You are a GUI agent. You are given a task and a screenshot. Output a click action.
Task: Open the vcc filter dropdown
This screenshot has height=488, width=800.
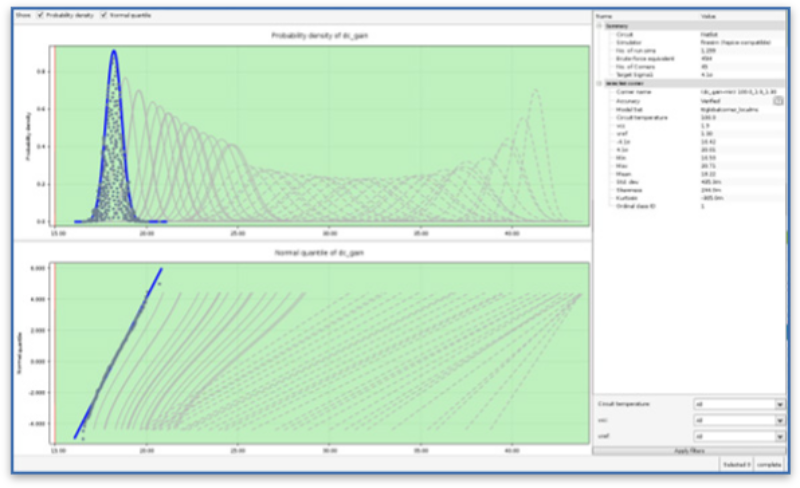coord(737,421)
